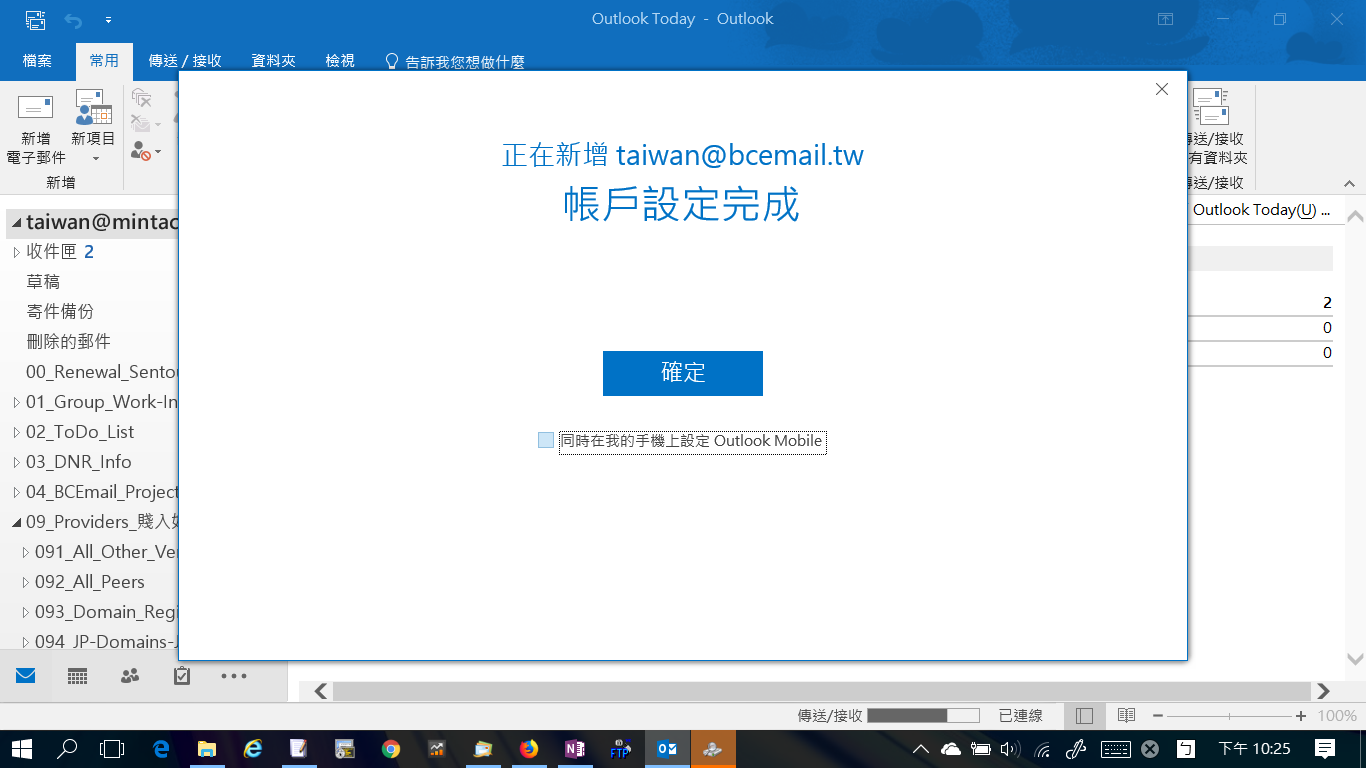The height and width of the screenshot is (768, 1366).
Task: Open the Tasks clipboard icon
Action: tap(182, 676)
